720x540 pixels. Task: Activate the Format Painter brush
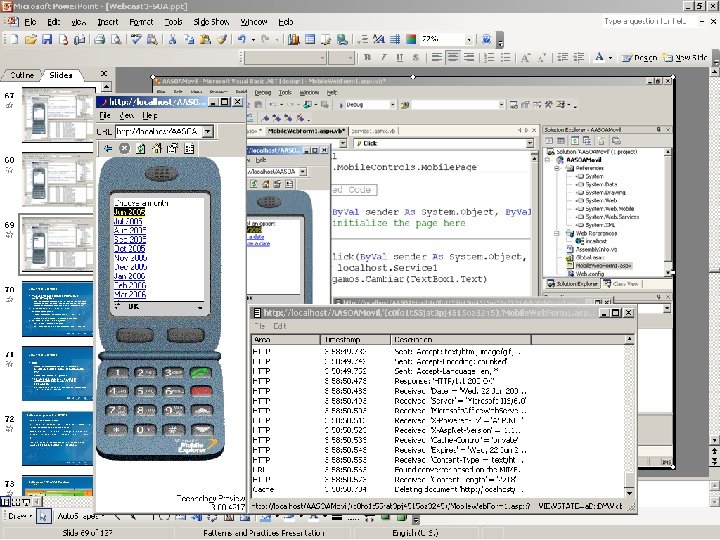click(x=222, y=39)
